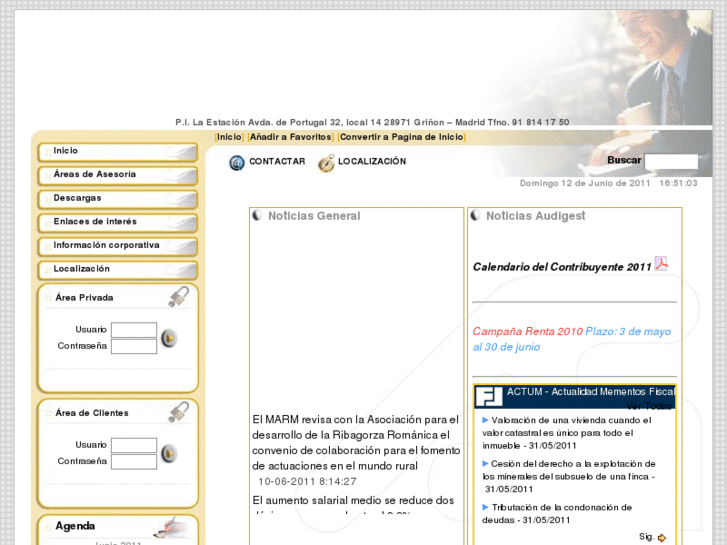727x545 pixels.
Task: Click Convertir a Pagina de Inicio link
Action: (402, 137)
